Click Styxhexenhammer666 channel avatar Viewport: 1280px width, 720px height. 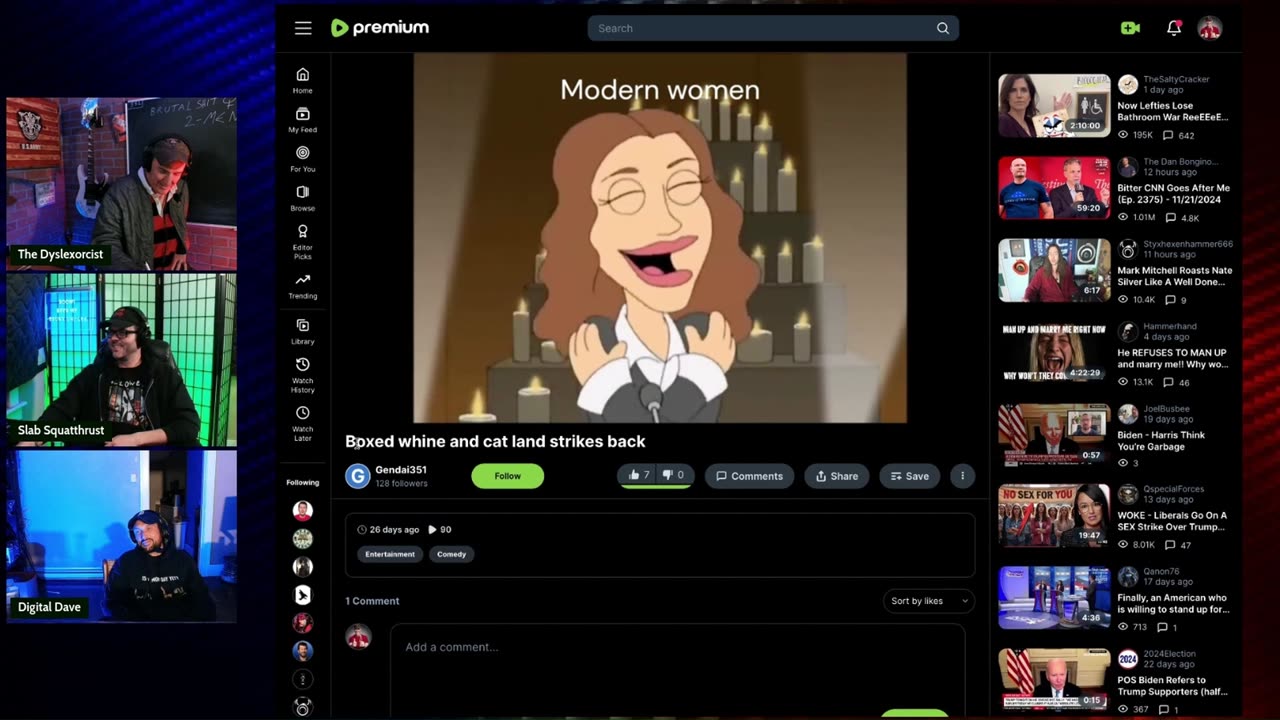pyautogui.click(x=1128, y=249)
